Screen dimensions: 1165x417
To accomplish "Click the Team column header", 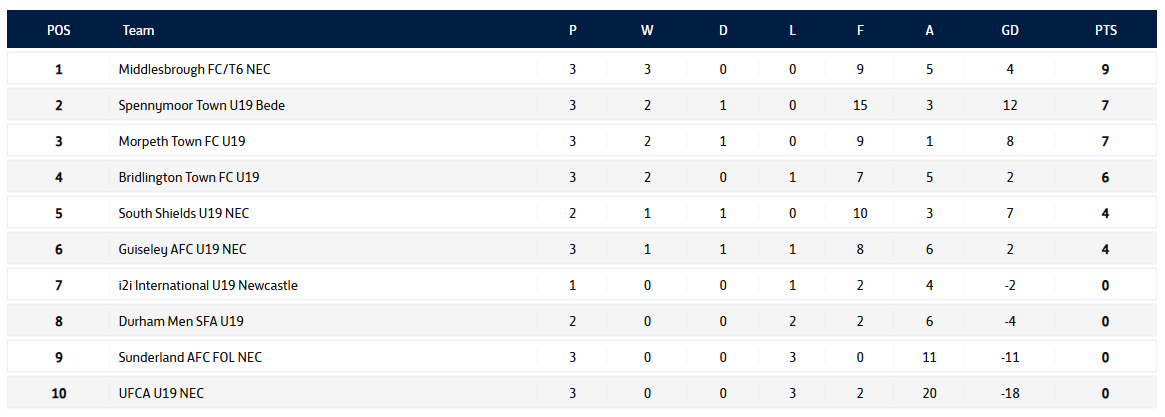I will point(139,30).
